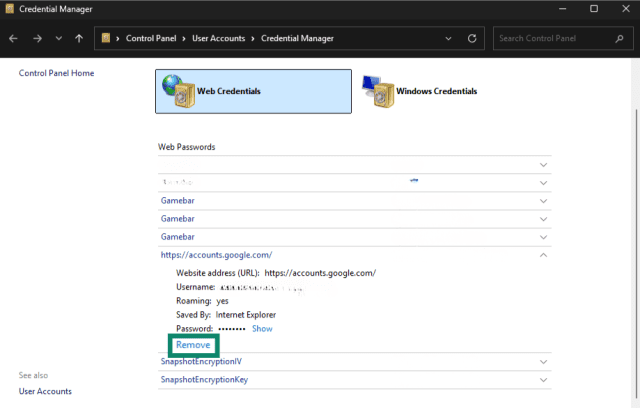Expand the third Gamebar entry chevron
Image resolution: width=640 pixels, height=408 pixels.
[x=543, y=237]
